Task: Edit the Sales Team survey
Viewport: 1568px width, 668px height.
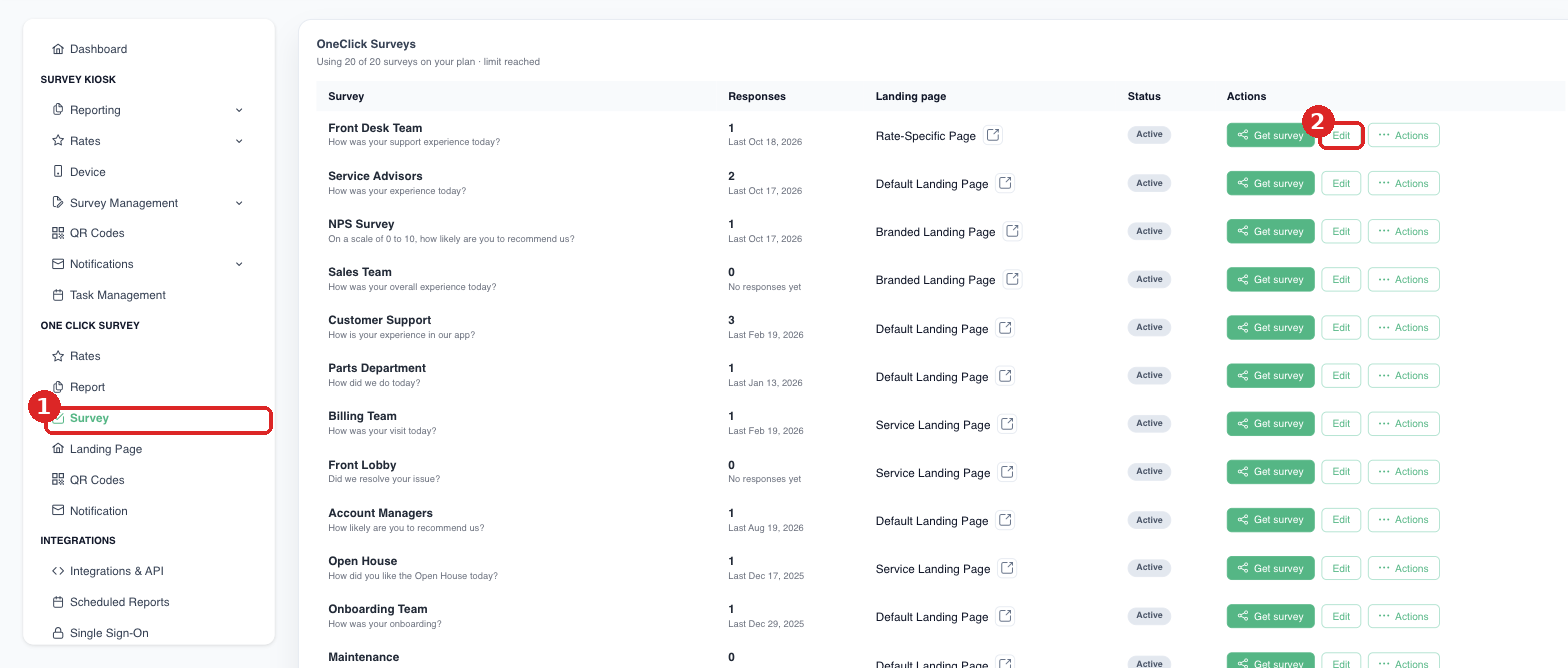Action: (x=1341, y=279)
